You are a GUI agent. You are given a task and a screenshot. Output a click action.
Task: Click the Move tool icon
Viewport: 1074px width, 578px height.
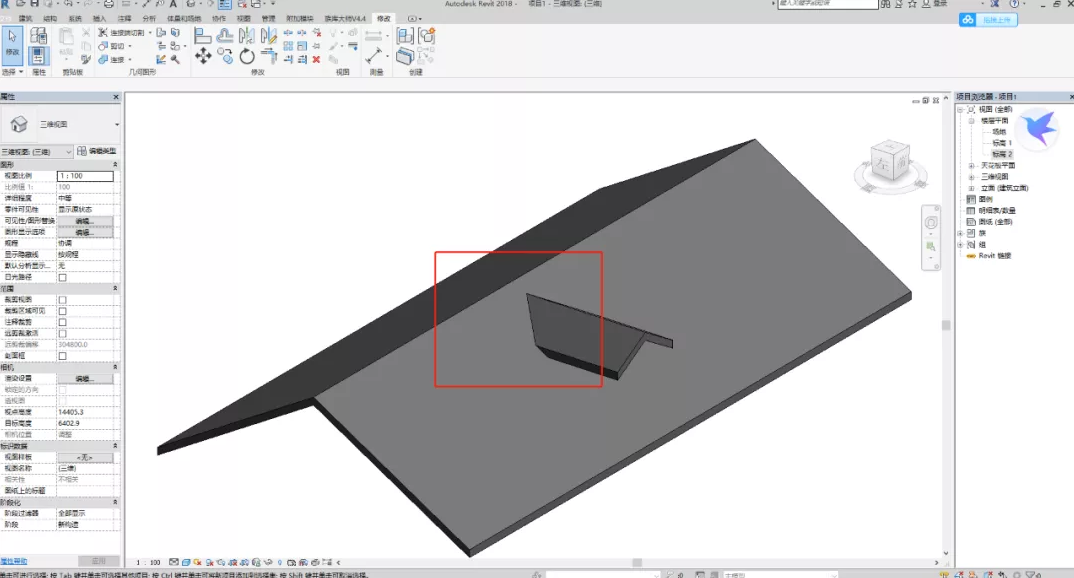click(203, 57)
